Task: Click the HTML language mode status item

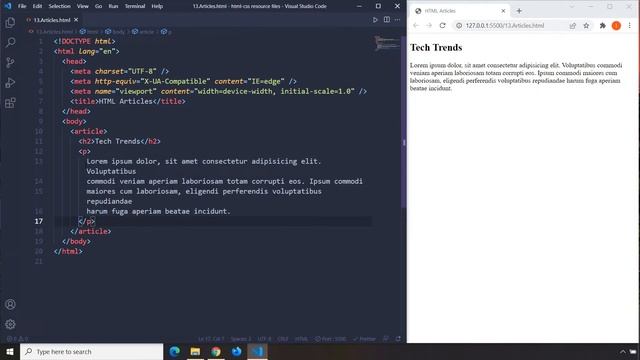Action: point(301,339)
